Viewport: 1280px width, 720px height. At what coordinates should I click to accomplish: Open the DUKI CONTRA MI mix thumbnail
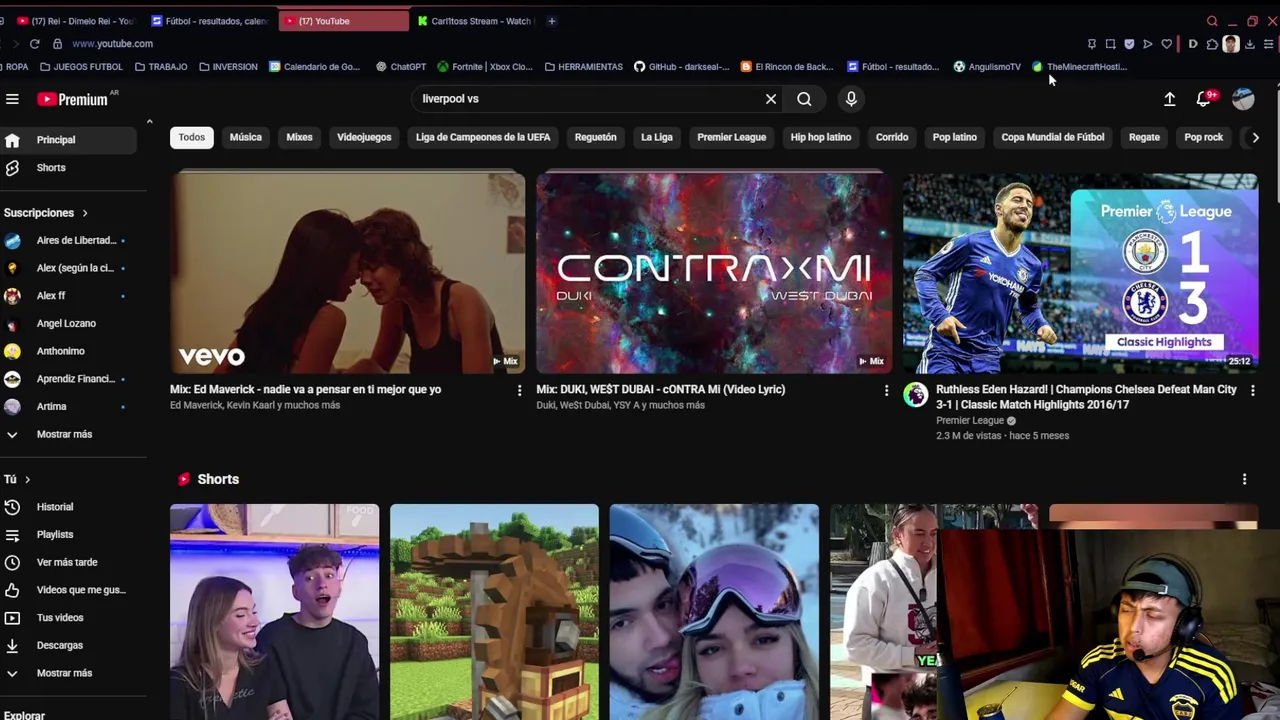[x=714, y=273]
